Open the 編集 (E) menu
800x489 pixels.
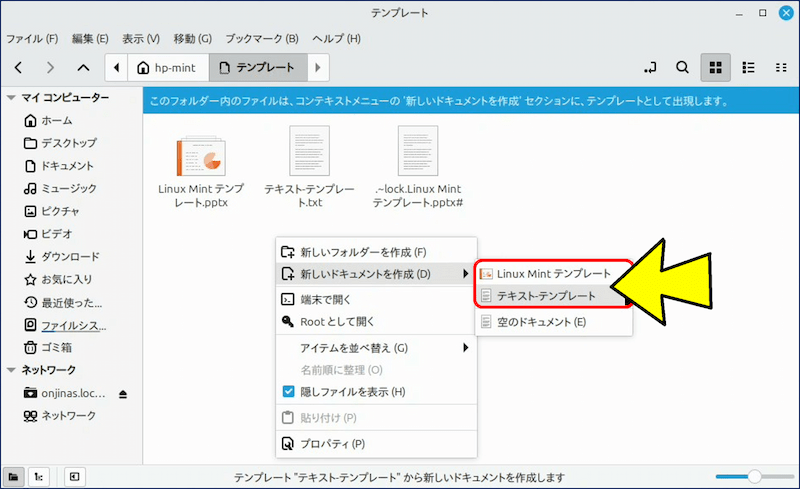[x=90, y=39]
